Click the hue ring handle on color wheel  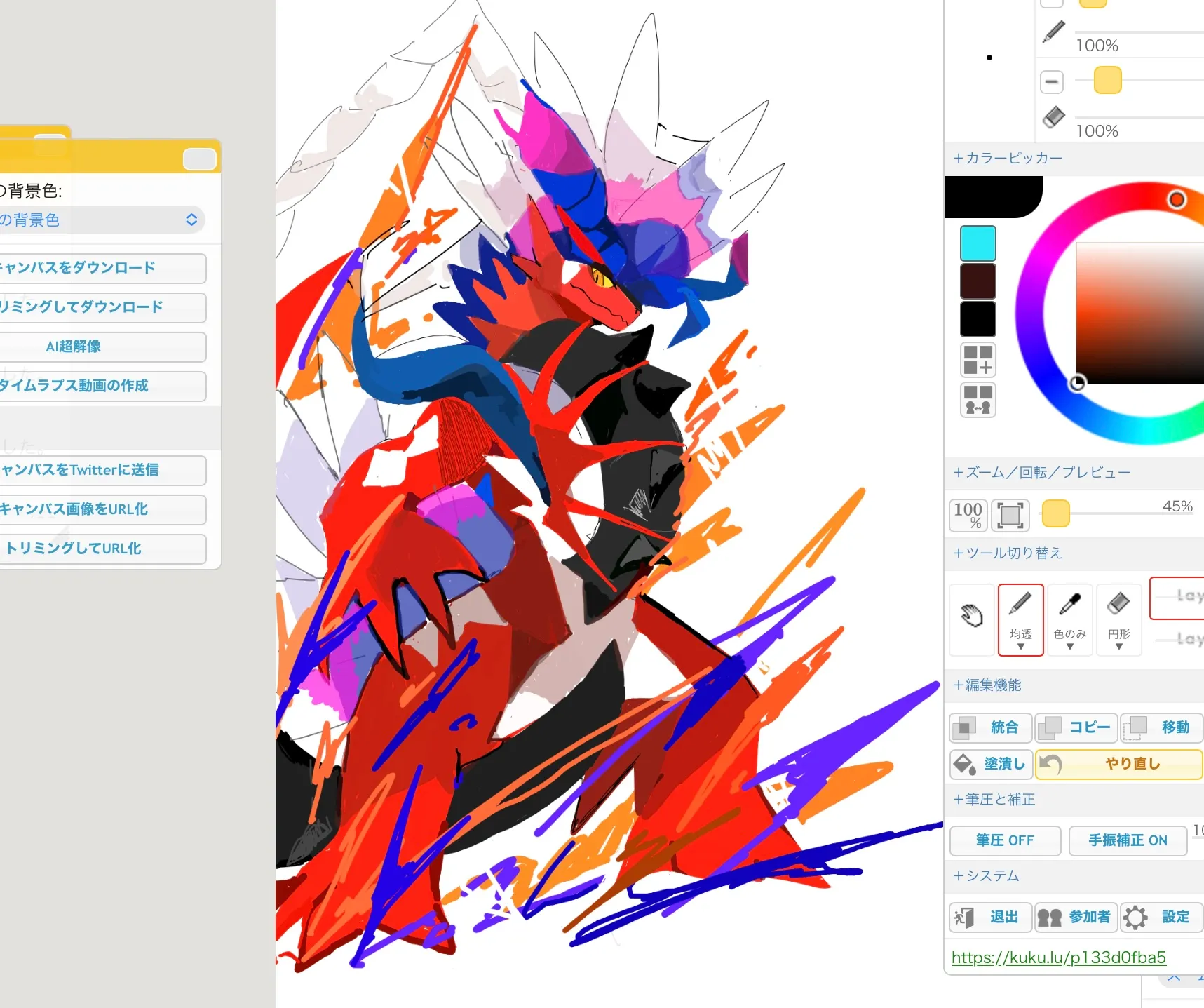pyautogui.click(x=1177, y=200)
